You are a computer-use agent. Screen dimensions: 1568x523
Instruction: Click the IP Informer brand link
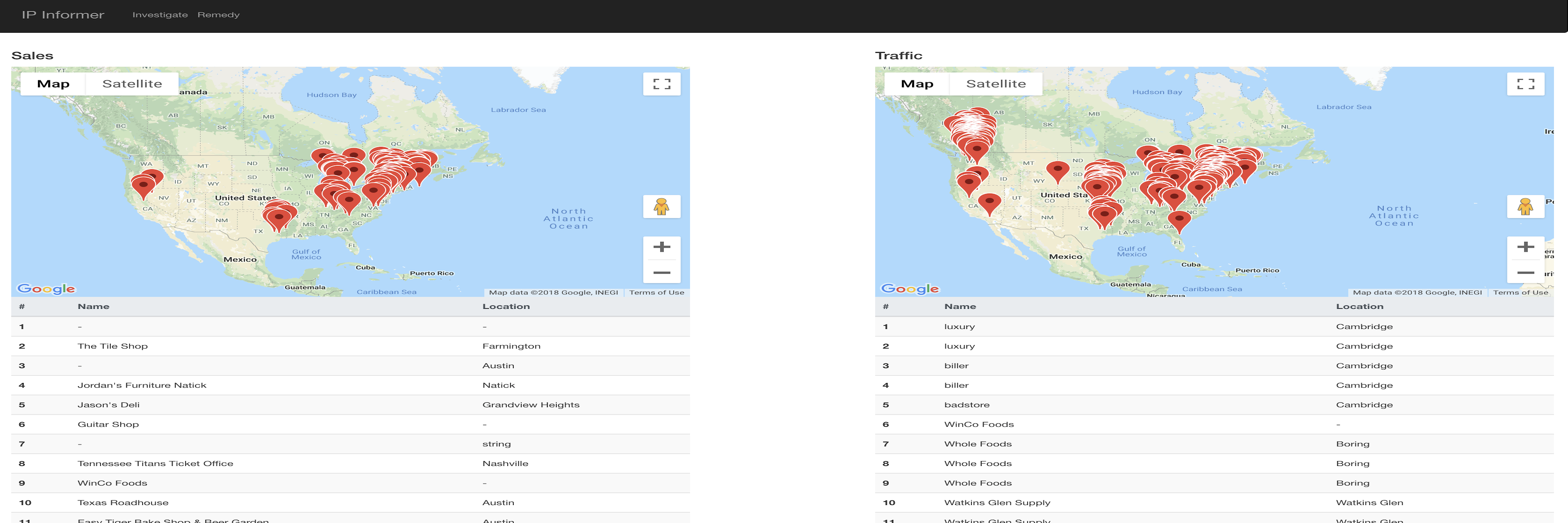click(x=63, y=15)
